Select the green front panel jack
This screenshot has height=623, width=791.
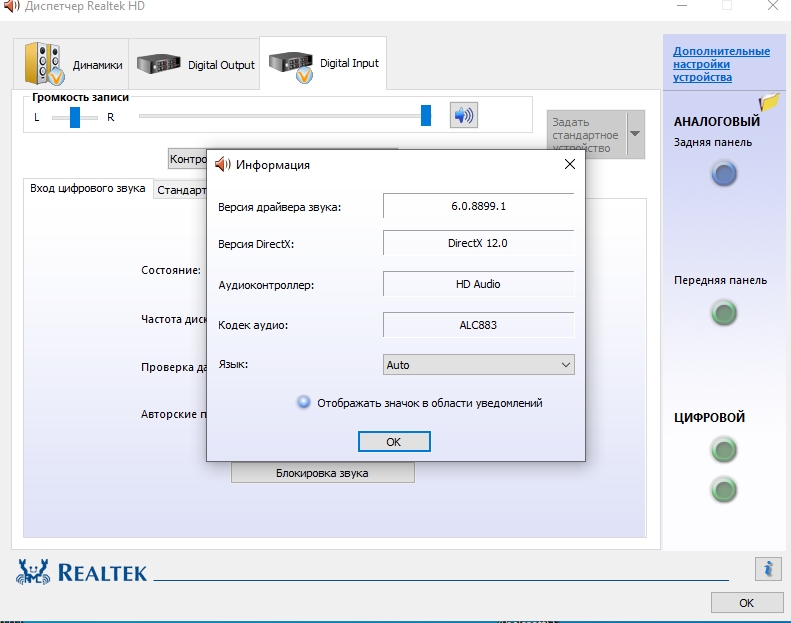[724, 313]
